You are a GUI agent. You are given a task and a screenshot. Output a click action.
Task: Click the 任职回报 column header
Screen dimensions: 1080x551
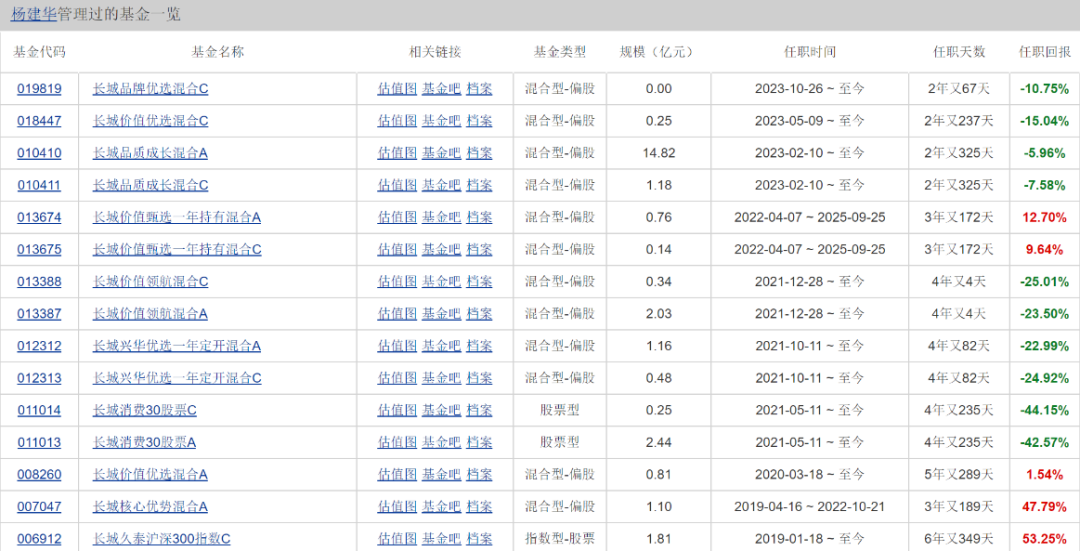click(1045, 52)
